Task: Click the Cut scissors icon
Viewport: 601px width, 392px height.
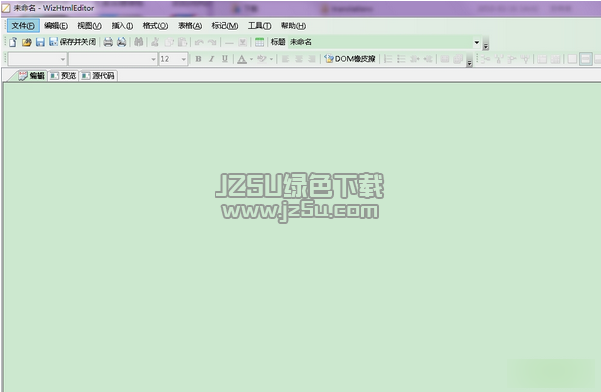Action: (155, 42)
